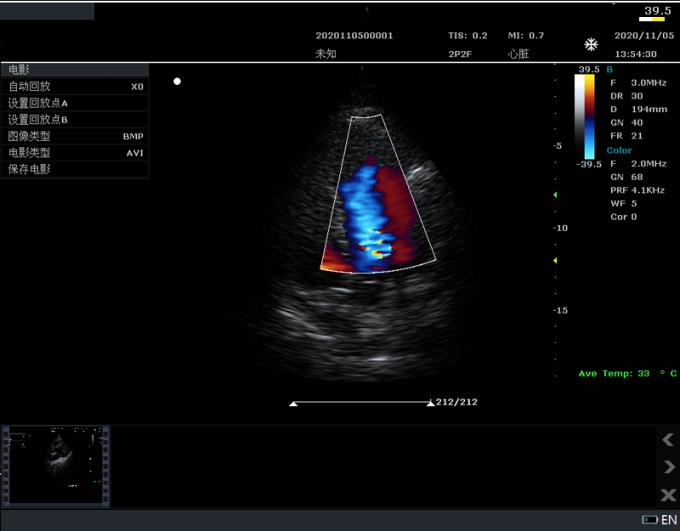Go to next thumbnail with right chevron
Screen dimensions: 680x531
[668, 467]
